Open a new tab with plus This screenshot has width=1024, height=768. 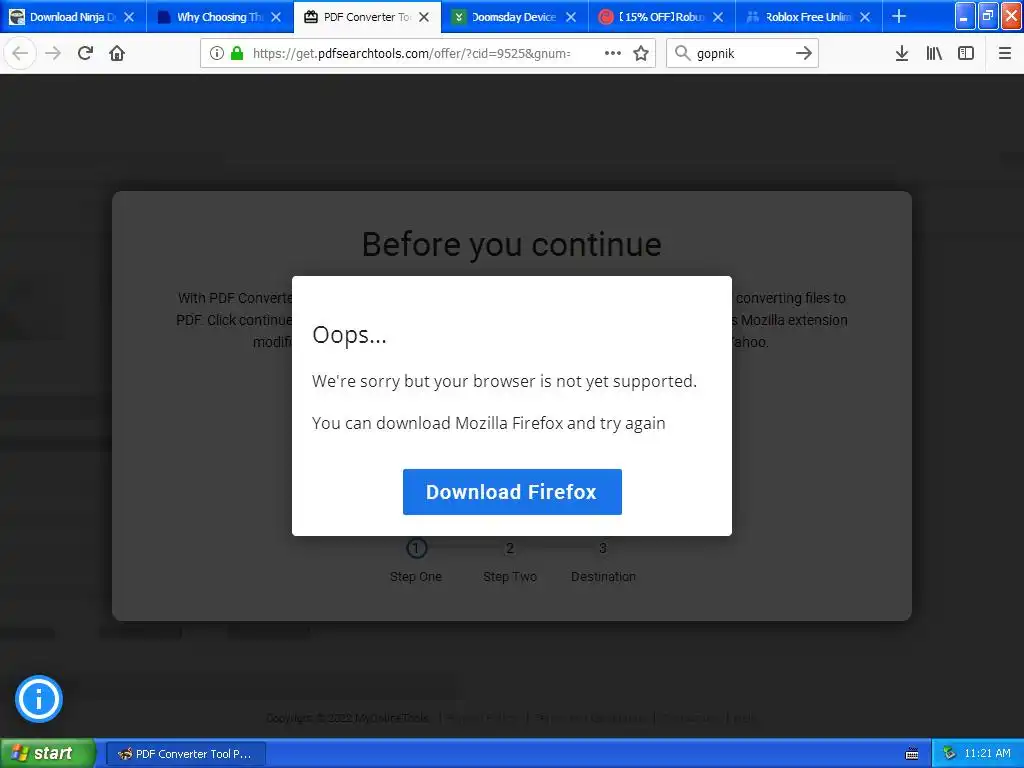(899, 16)
